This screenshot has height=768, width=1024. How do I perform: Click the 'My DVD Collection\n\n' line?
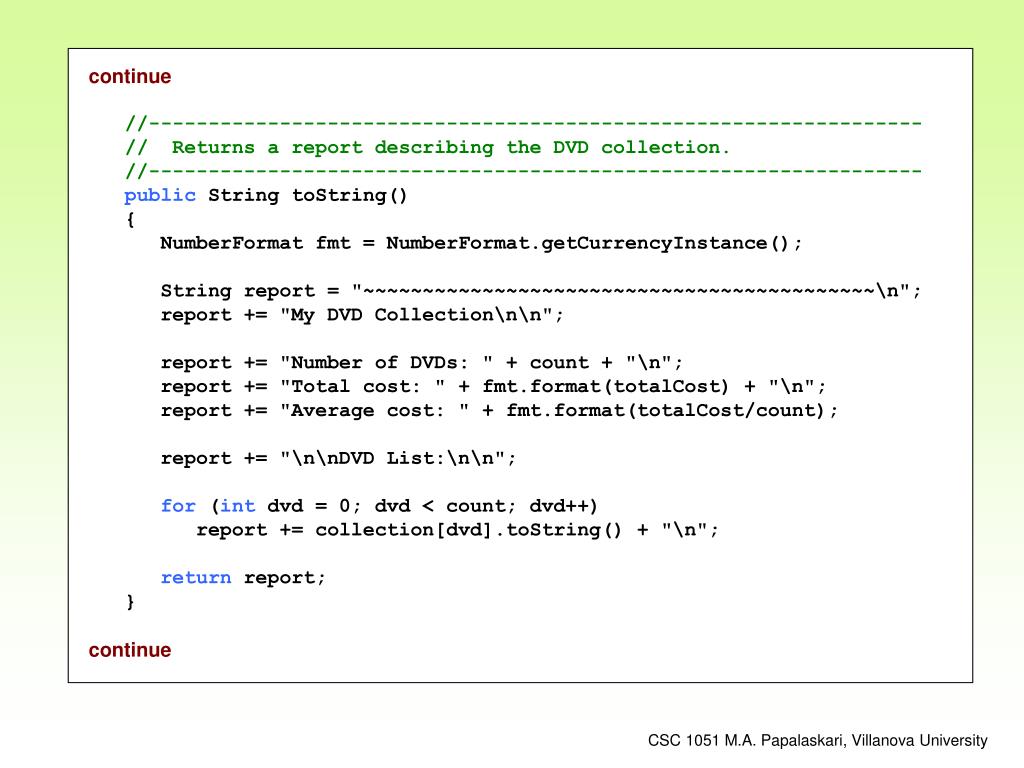[x=362, y=315]
